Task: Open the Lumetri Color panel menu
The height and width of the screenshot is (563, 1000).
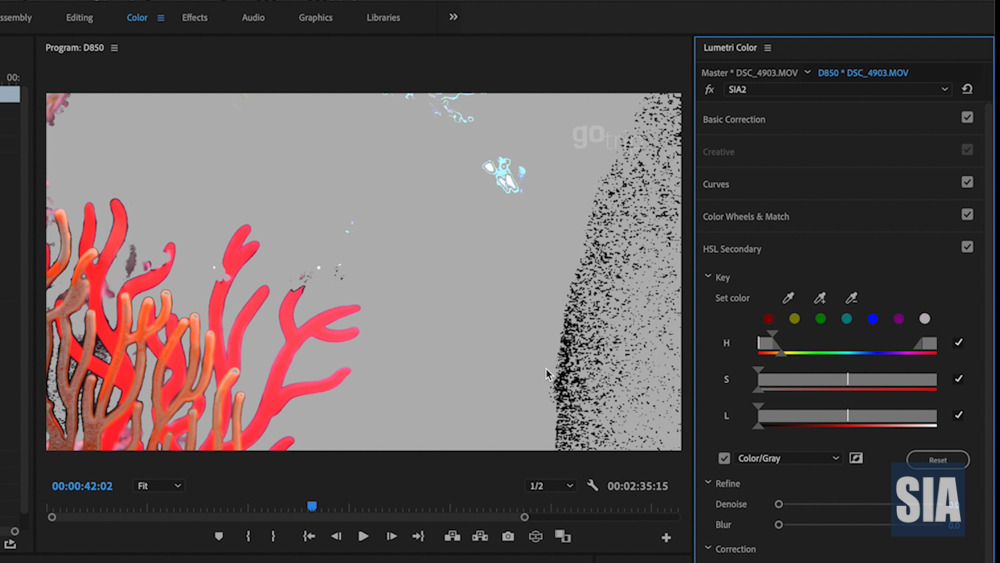Action: pos(768,48)
